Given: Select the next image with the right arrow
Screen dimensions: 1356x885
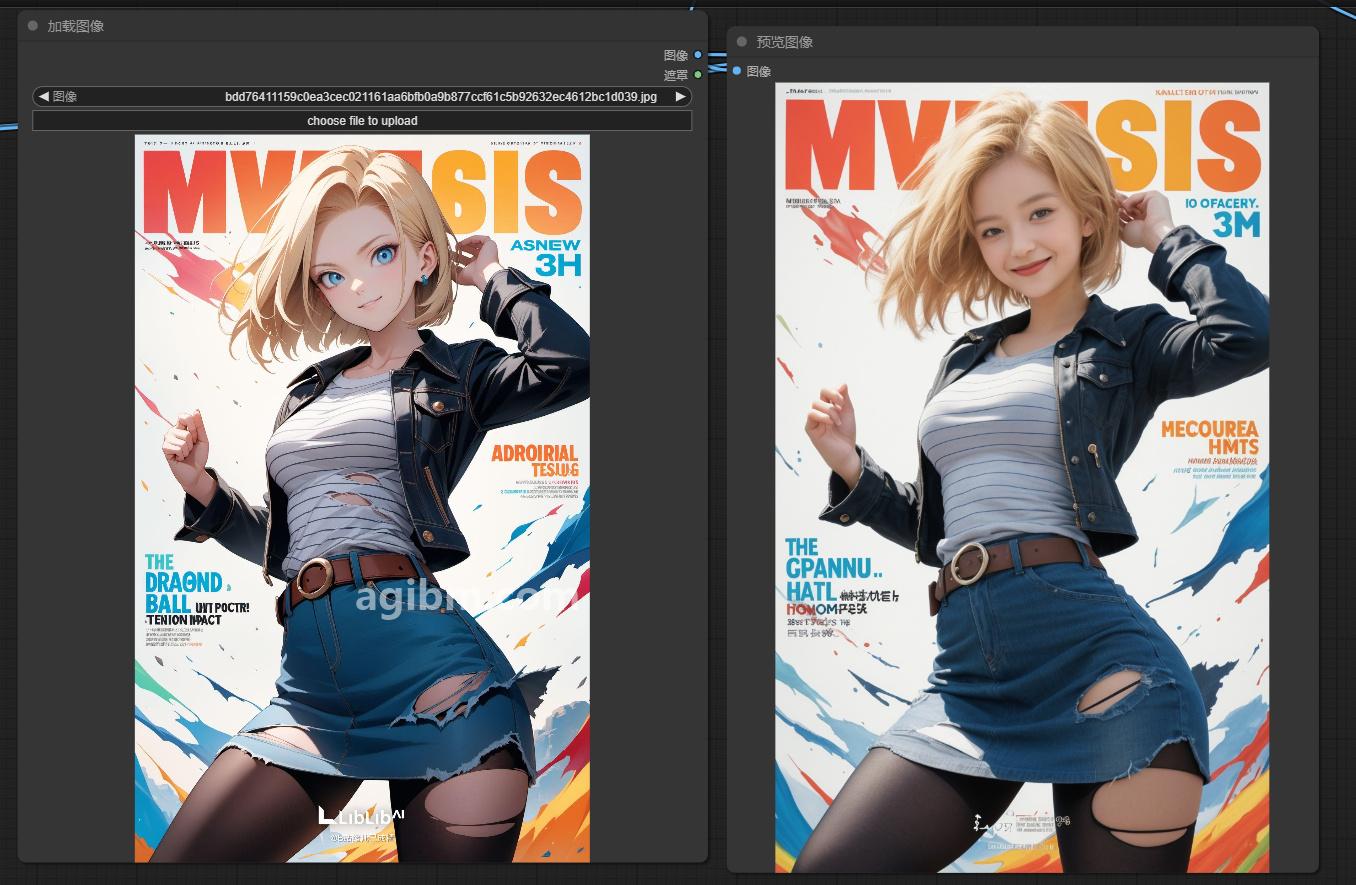Looking at the screenshot, I should [x=681, y=97].
